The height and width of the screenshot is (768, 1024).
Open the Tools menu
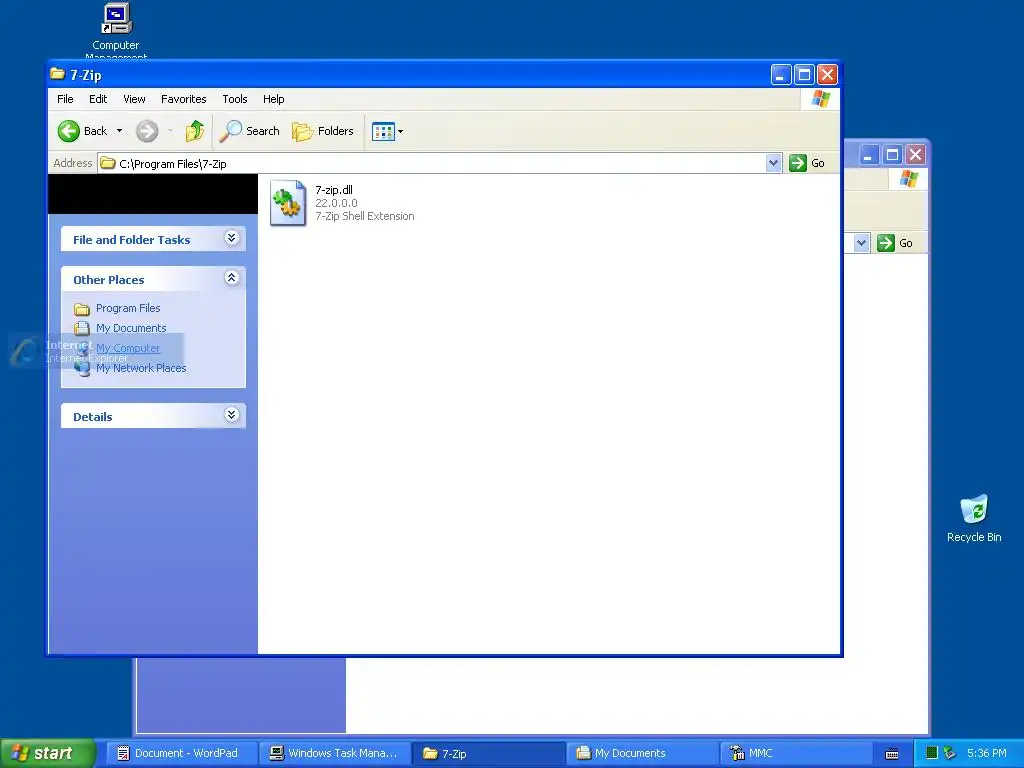click(x=234, y=99)
